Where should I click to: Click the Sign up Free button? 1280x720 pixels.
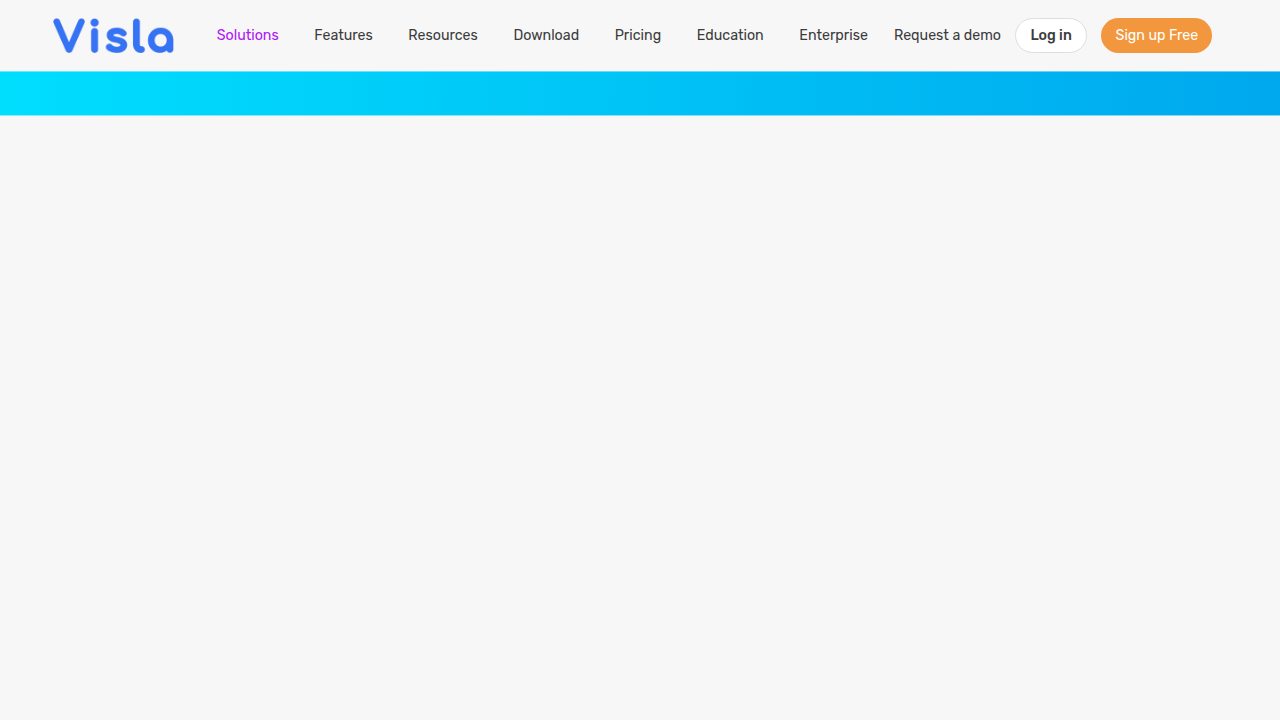[x=1156, y=35]
